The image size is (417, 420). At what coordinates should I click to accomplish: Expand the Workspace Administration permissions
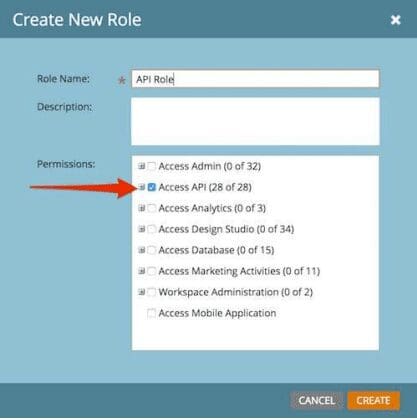click(x=142, y=292)
